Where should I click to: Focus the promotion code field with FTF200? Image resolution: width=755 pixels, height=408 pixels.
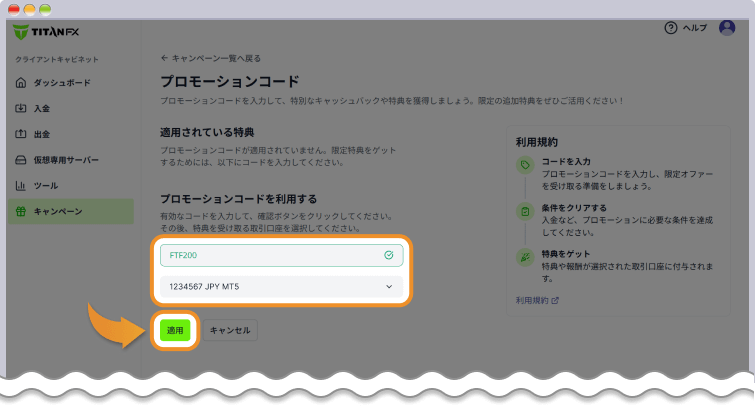(282, 255)
